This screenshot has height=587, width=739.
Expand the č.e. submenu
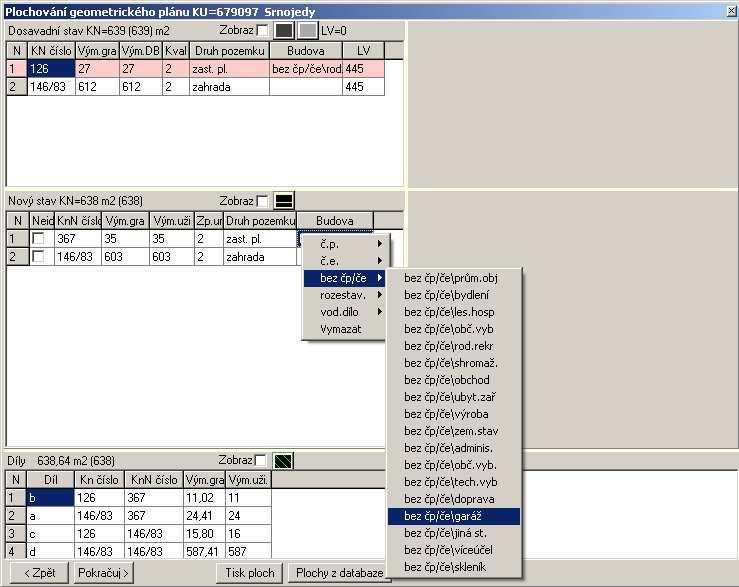pos(345,261)
